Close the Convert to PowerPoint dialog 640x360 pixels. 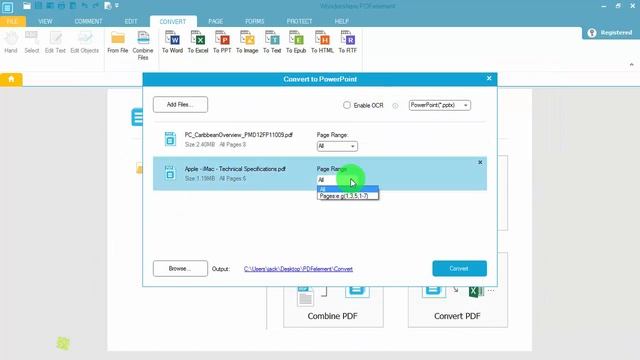(x=489, y=78)
